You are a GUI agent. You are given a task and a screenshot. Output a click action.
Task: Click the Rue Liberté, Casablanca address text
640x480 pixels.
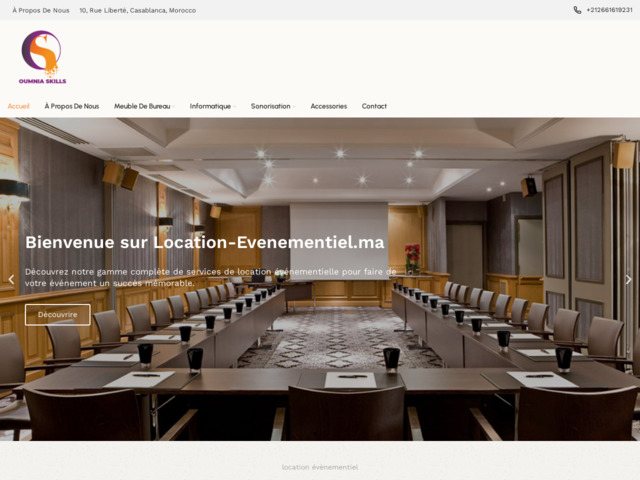tap(137, 10)
